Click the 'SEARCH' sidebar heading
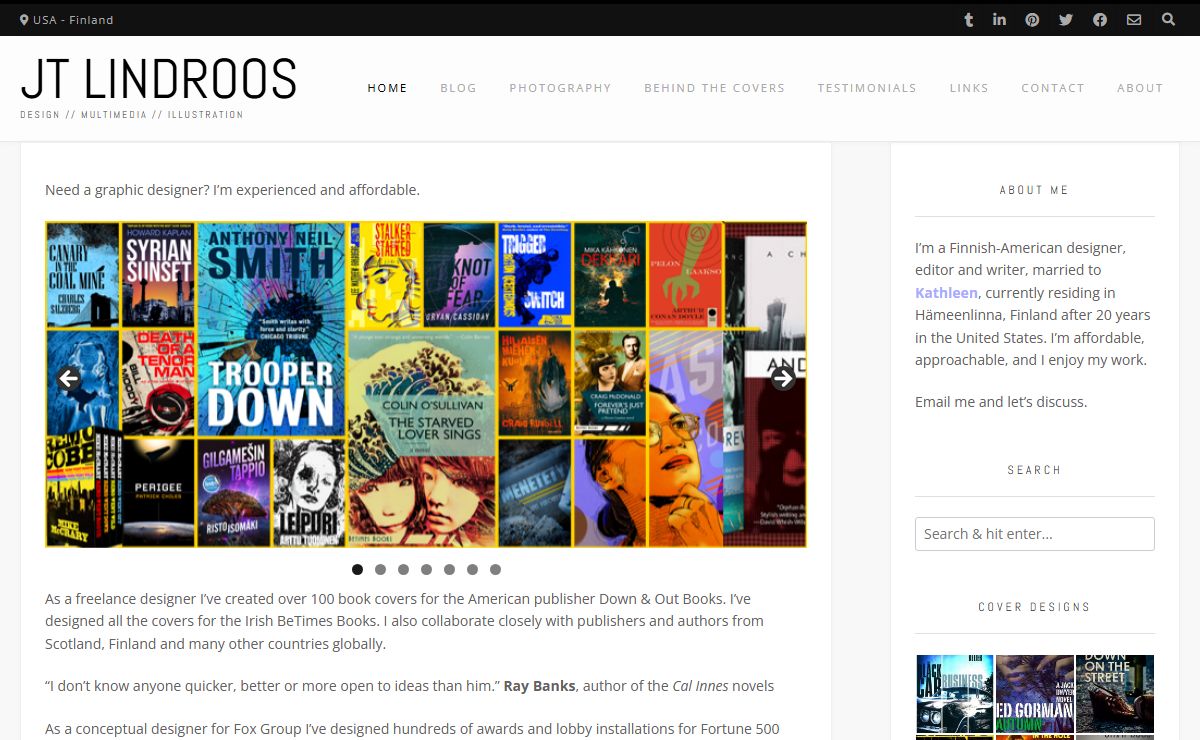The width and height of the screenshot is (1200, 740). click(x=1035, y=470)
